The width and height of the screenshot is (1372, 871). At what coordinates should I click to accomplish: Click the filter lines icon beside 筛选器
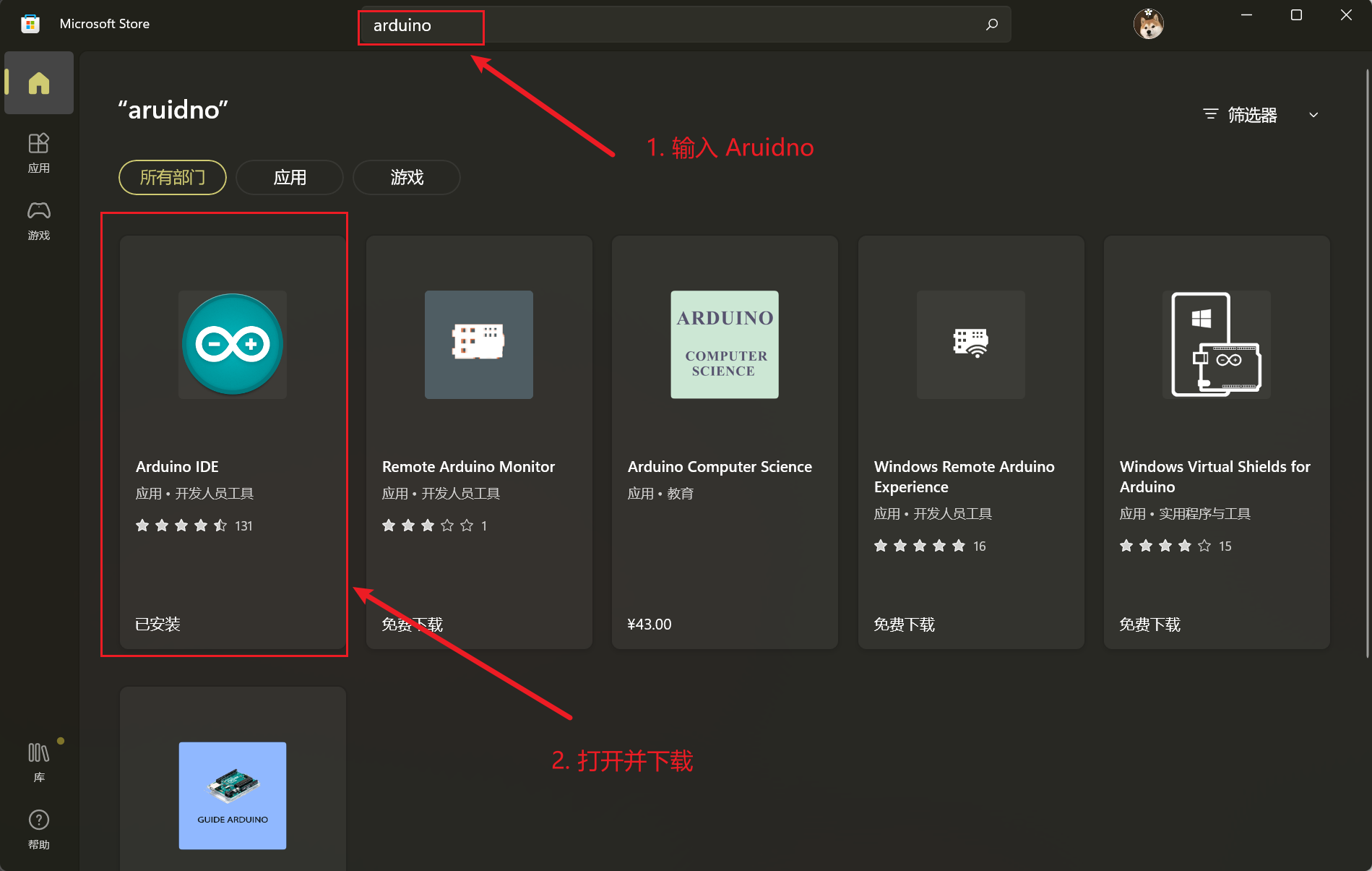click(x=1210, y=115)
